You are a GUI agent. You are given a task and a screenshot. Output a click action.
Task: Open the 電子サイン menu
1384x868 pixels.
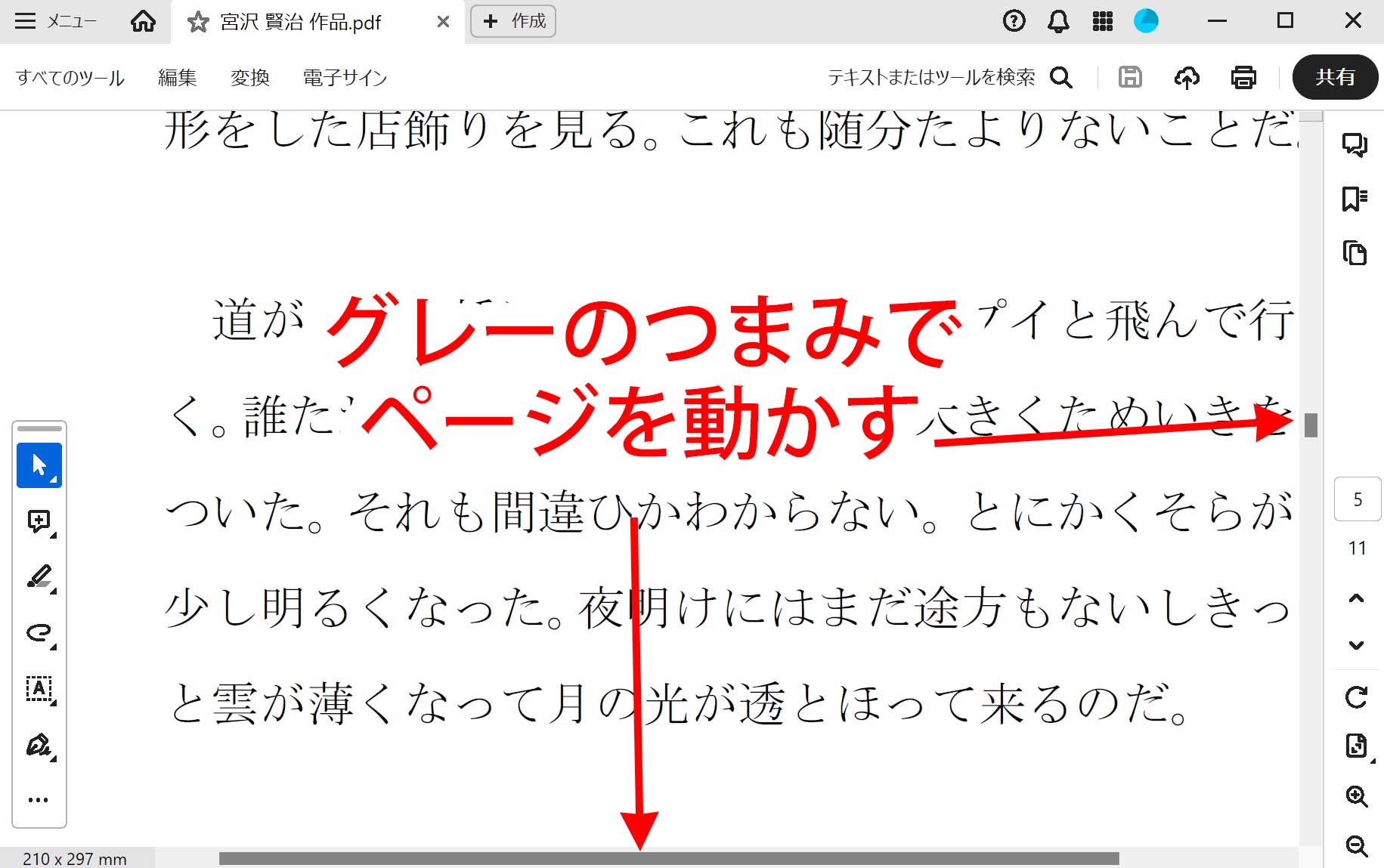pyautogui.click(x=345, y=78)
